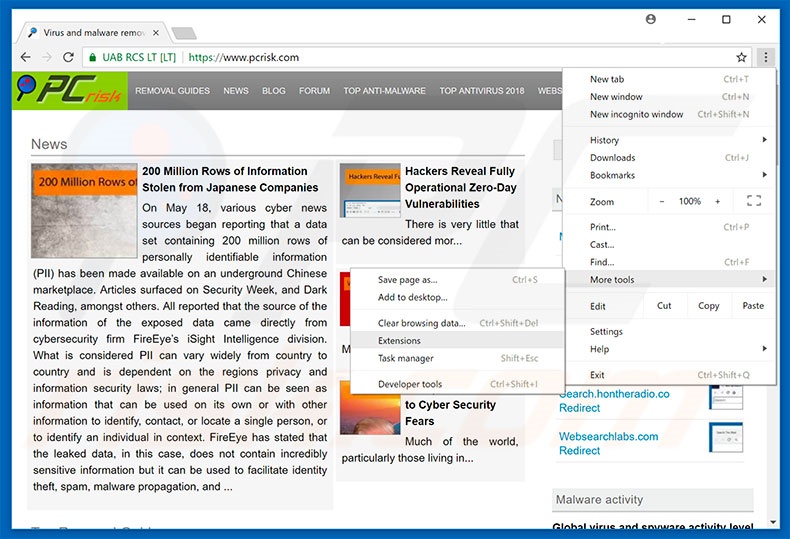The width and height of the screenshot is (790, 539).
Task: Click the browser back arrow
Action: 25,57
